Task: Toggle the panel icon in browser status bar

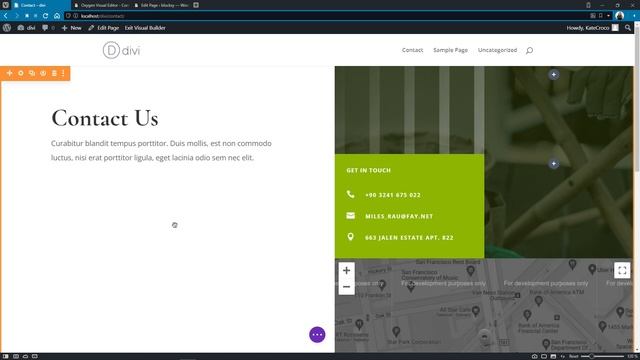Action: (6, 356)
